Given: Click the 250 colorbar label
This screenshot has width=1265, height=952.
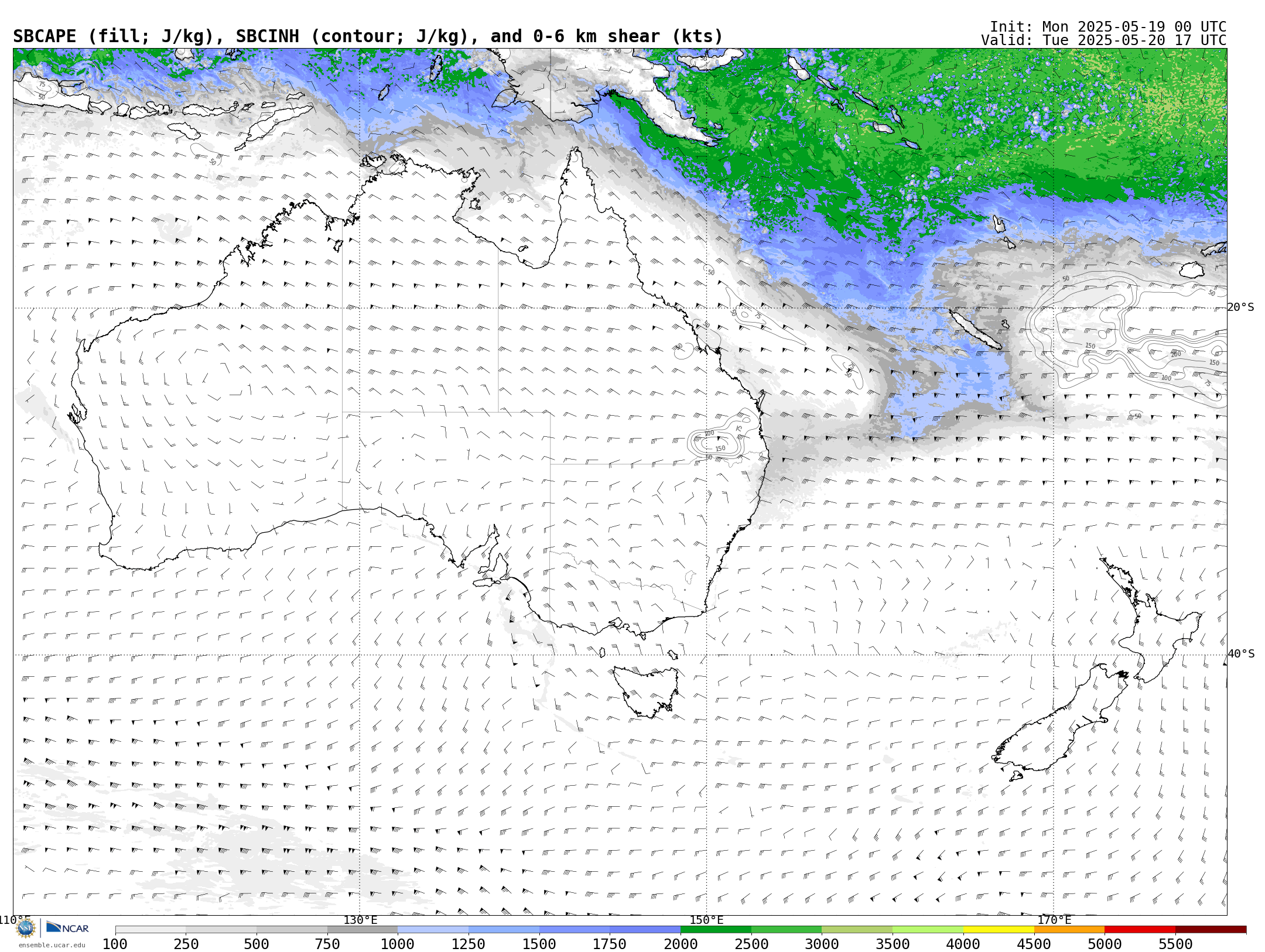Looking at the screenshot, I should pos(186,944).
